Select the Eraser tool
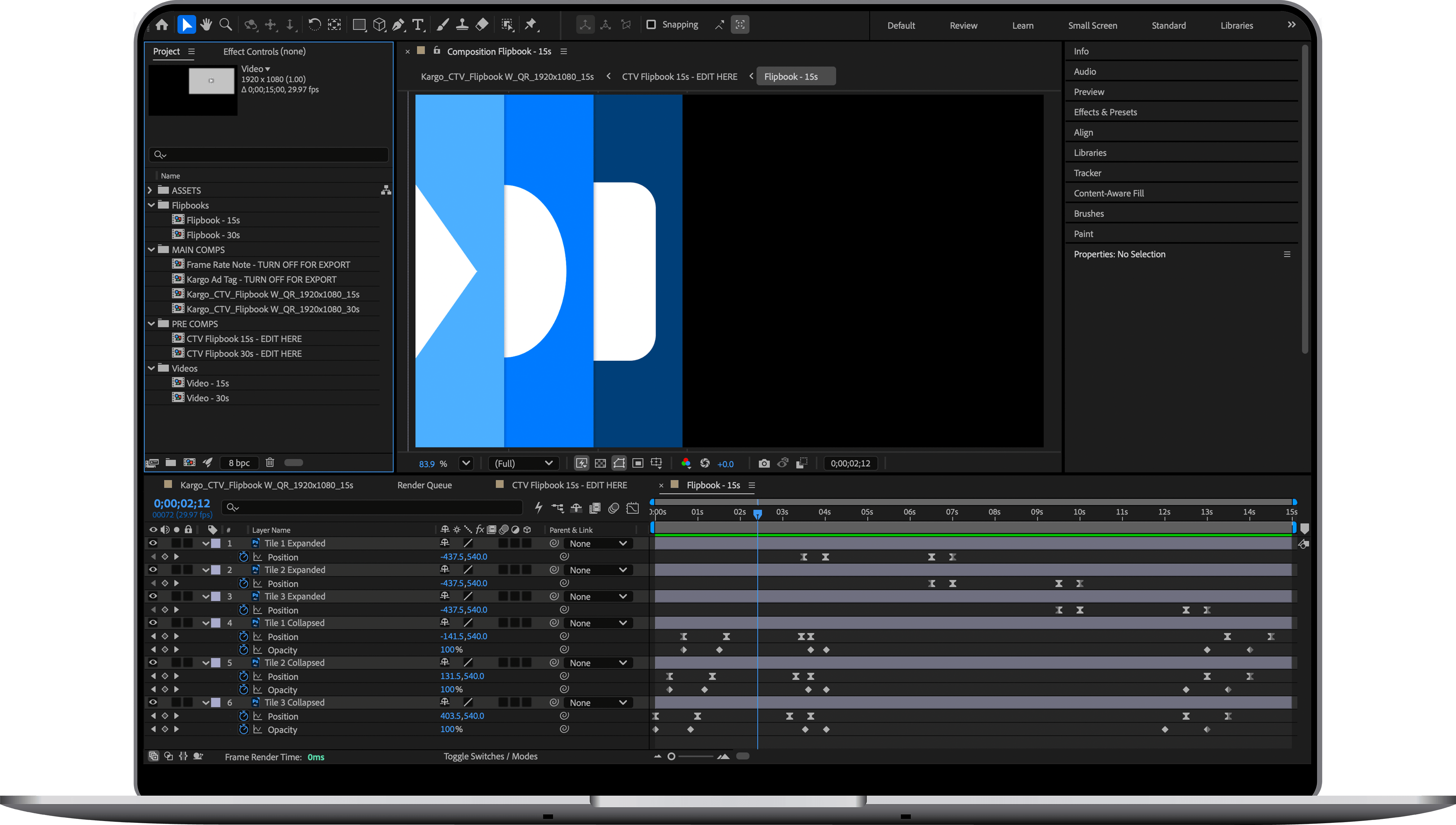Image resolution: width=1456 pixels, height=825 pixels. tap(482, 24)
